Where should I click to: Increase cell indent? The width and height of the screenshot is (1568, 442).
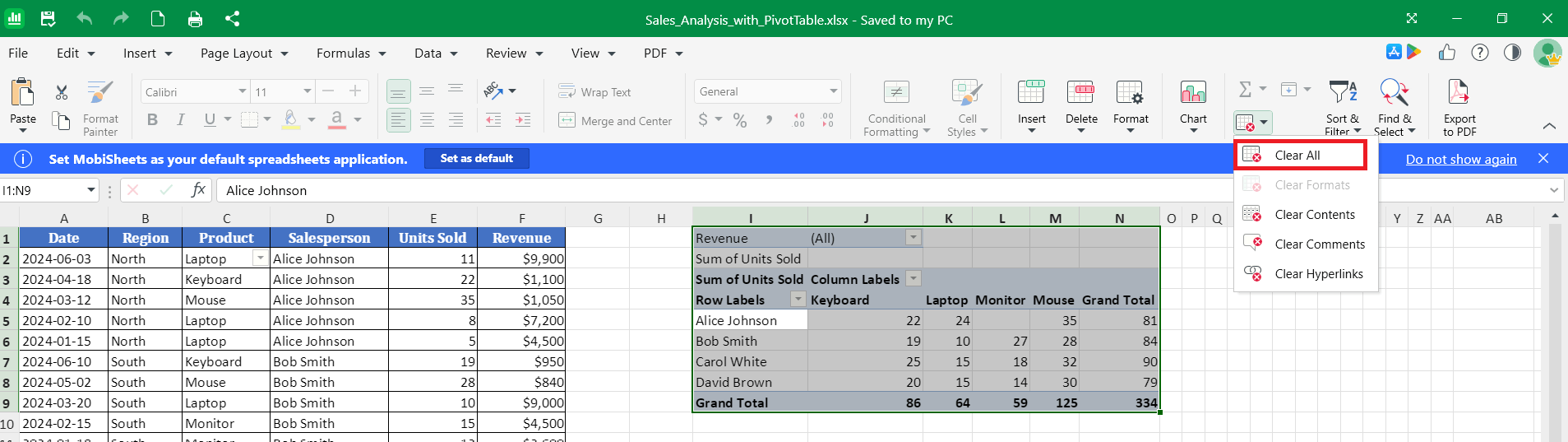[x=523, y=120]
